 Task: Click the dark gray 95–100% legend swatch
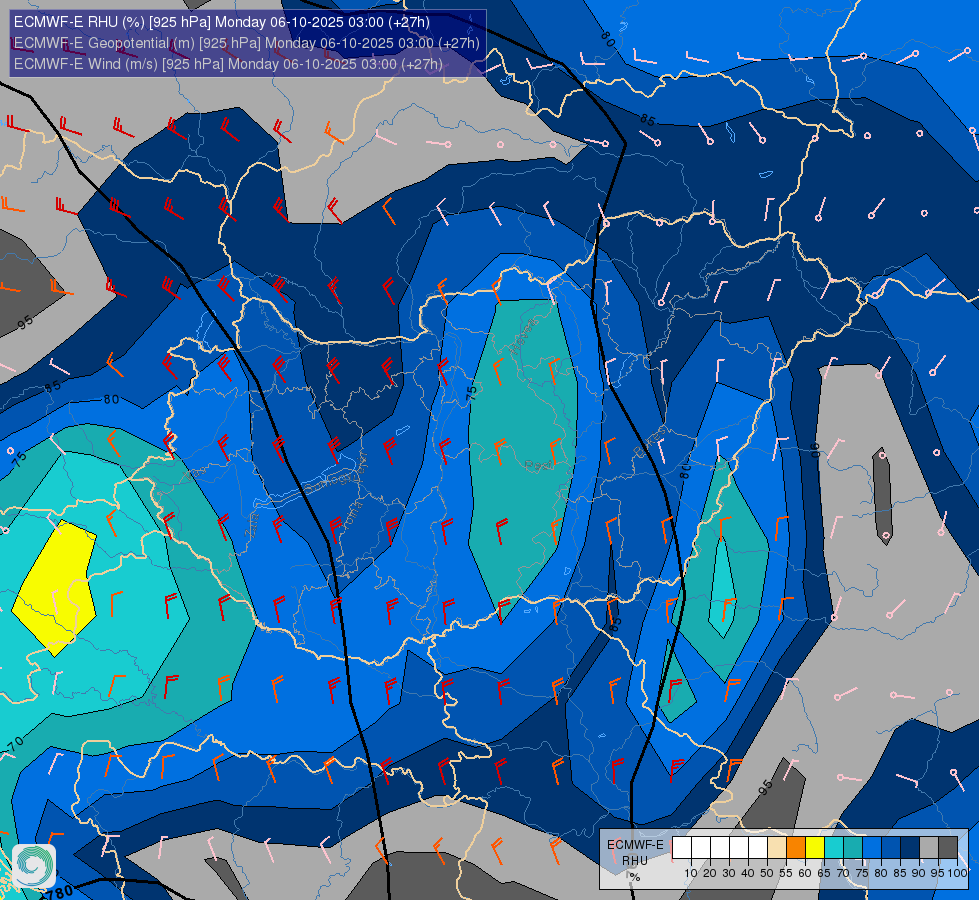tap(948, 848)
